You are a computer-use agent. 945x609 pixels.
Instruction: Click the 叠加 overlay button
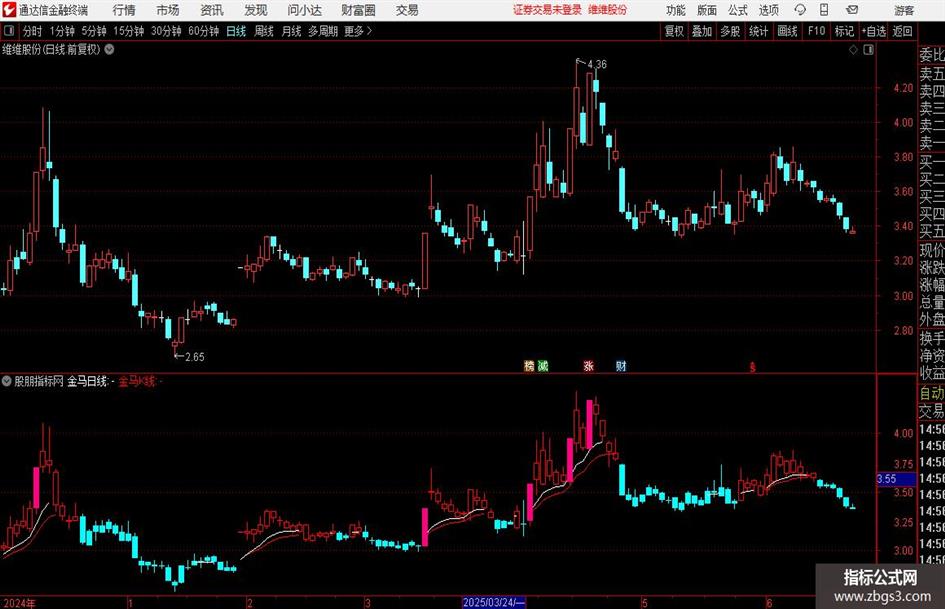point(702,31)
